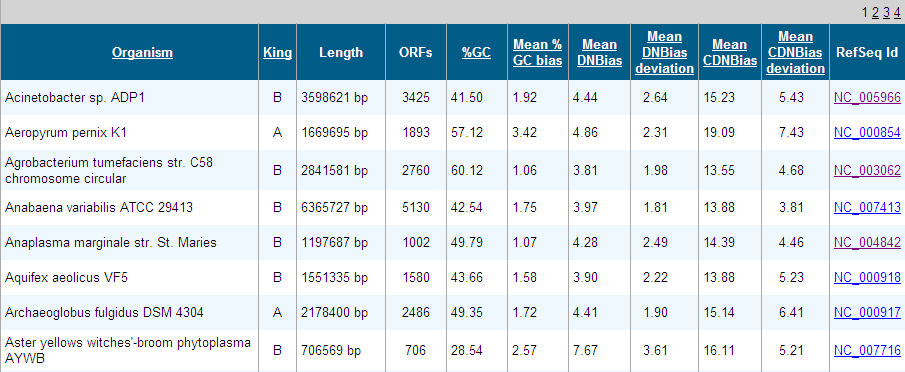Sort by King column header
The width and height of the screenshot is (905, 372).
point(278,52)
